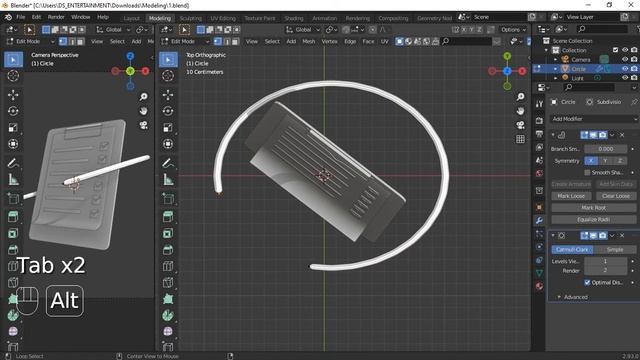The height and width of the screenshot is (360, 640).
Task: Adjust the Render levels value field
Action: click(606, 270)
